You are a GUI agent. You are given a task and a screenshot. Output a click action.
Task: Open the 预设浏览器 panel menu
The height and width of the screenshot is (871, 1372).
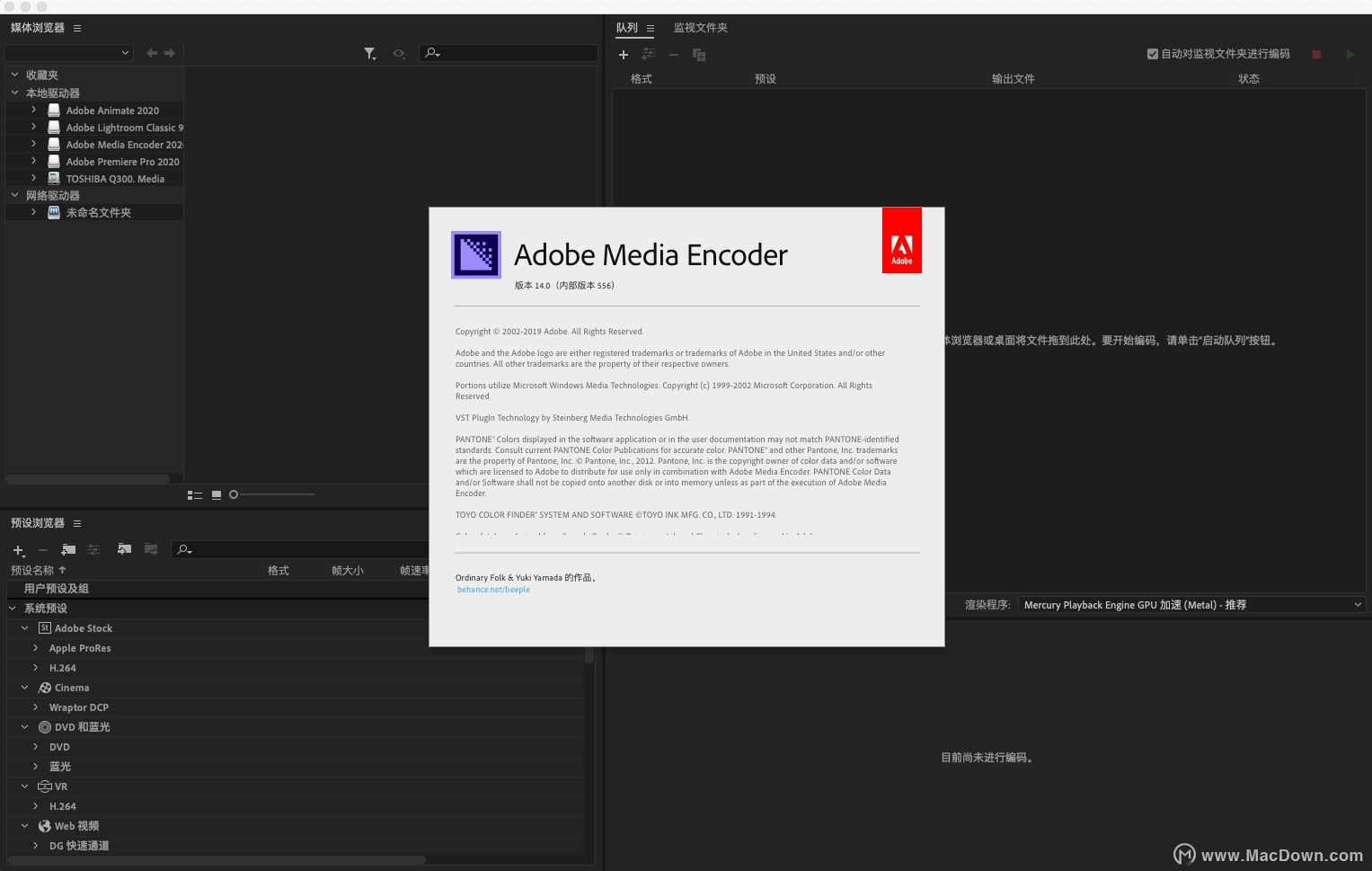77,523
